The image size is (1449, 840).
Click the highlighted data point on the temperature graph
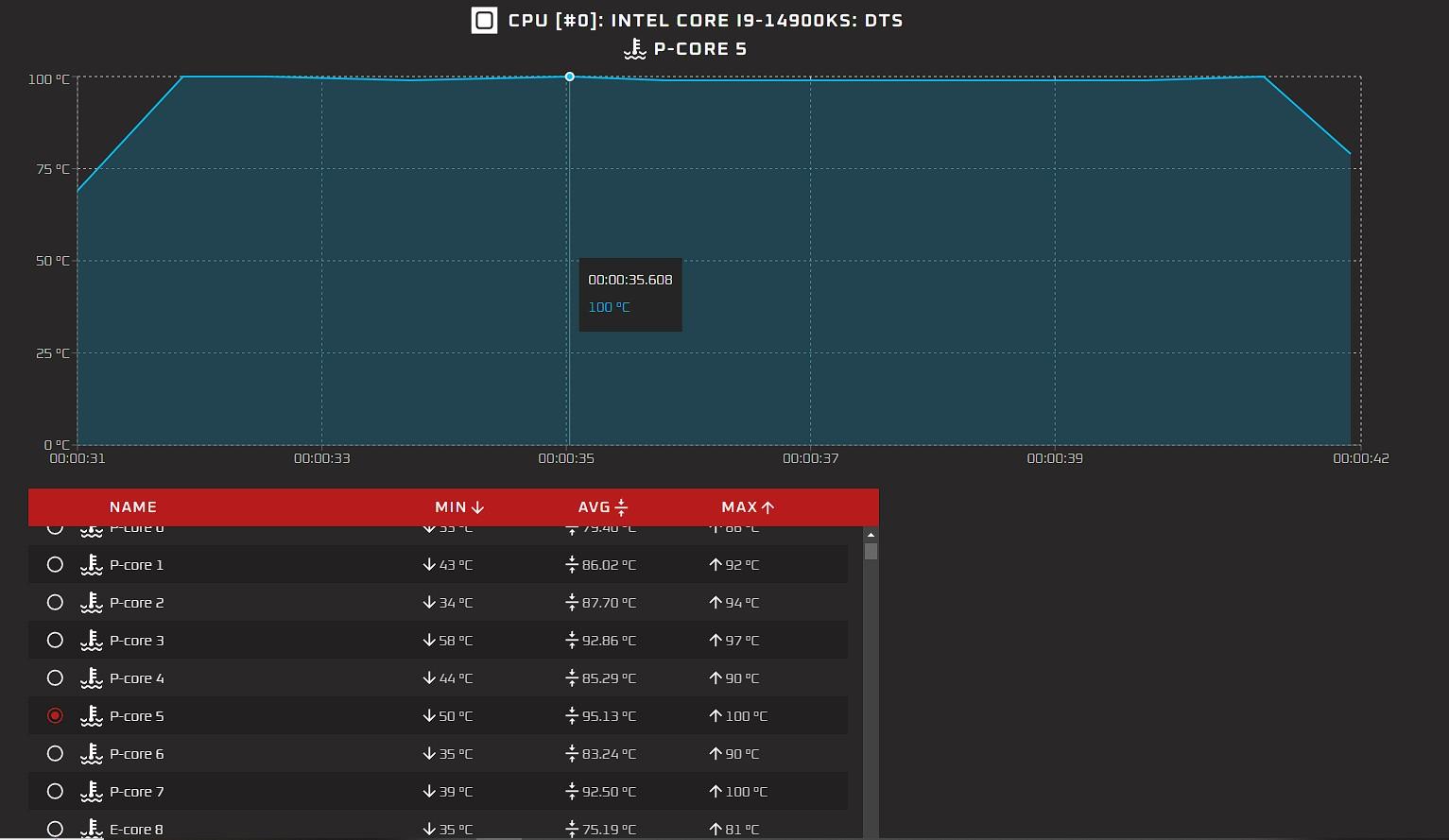pos(569,77)
